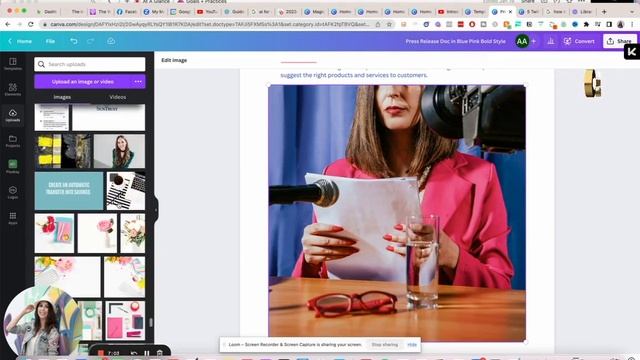Image resolution: width=640 pixels, height=360 pixels.
Task: Rename the Press Release Doc title
Action: pos(456,41)
